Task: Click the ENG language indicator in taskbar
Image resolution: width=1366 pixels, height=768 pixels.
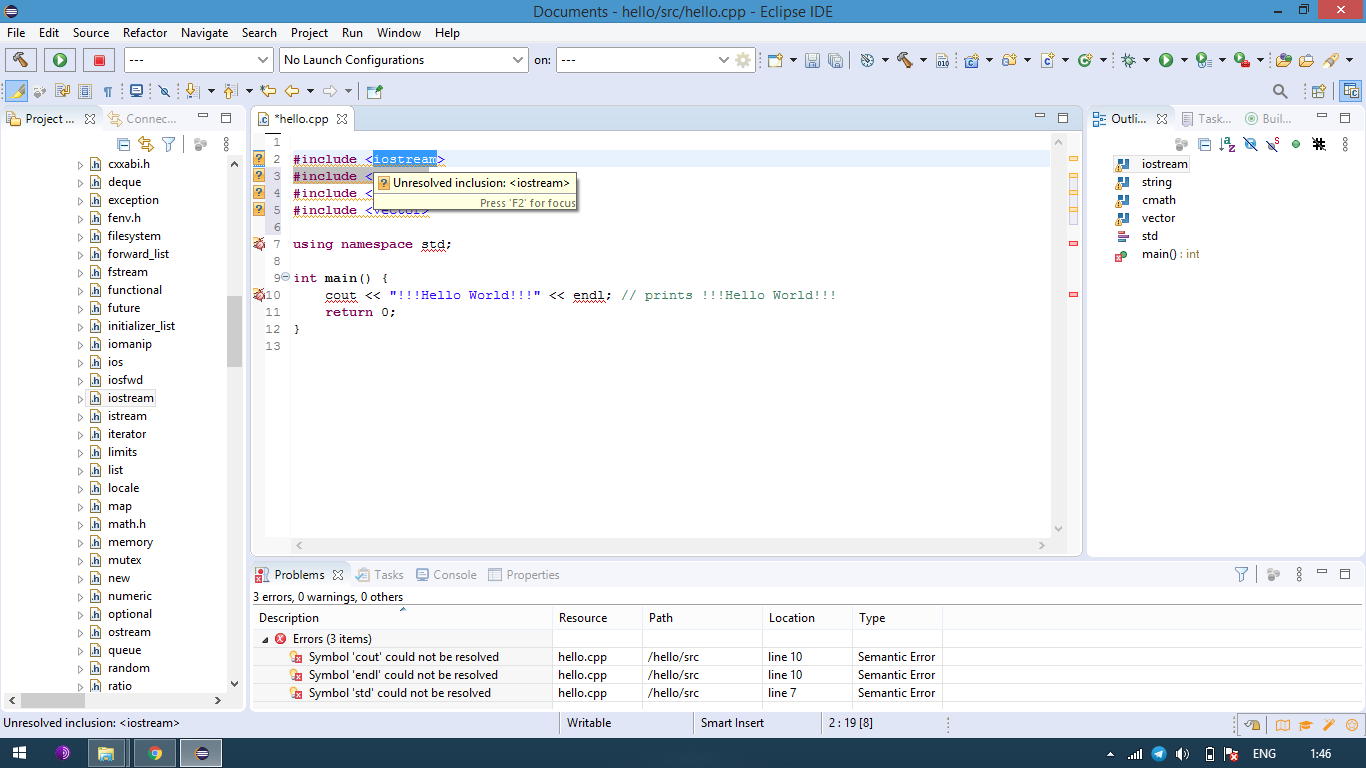Action: [x=1264, y=753]
